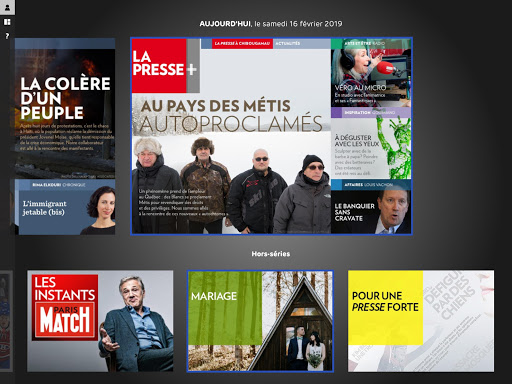Tap the Aujourd'hui date header

271,24
